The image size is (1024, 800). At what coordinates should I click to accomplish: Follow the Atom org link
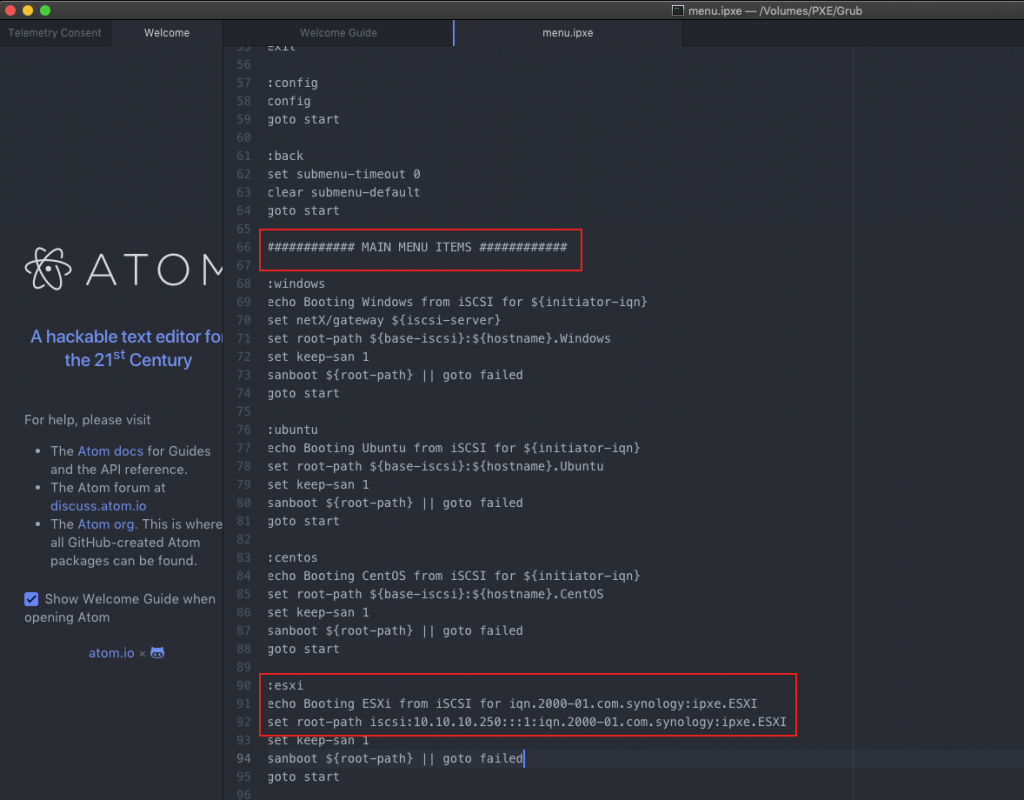coord(106,524)
